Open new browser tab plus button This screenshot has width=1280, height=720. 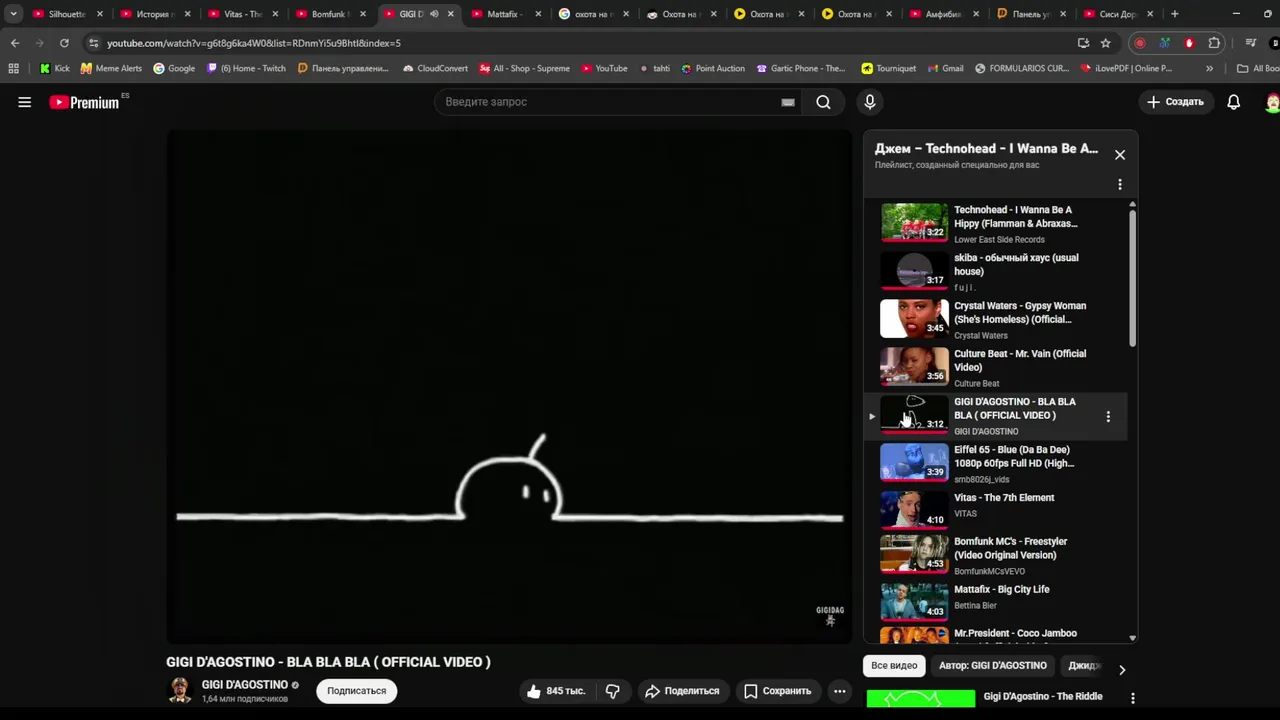[x=1174, y=14]
